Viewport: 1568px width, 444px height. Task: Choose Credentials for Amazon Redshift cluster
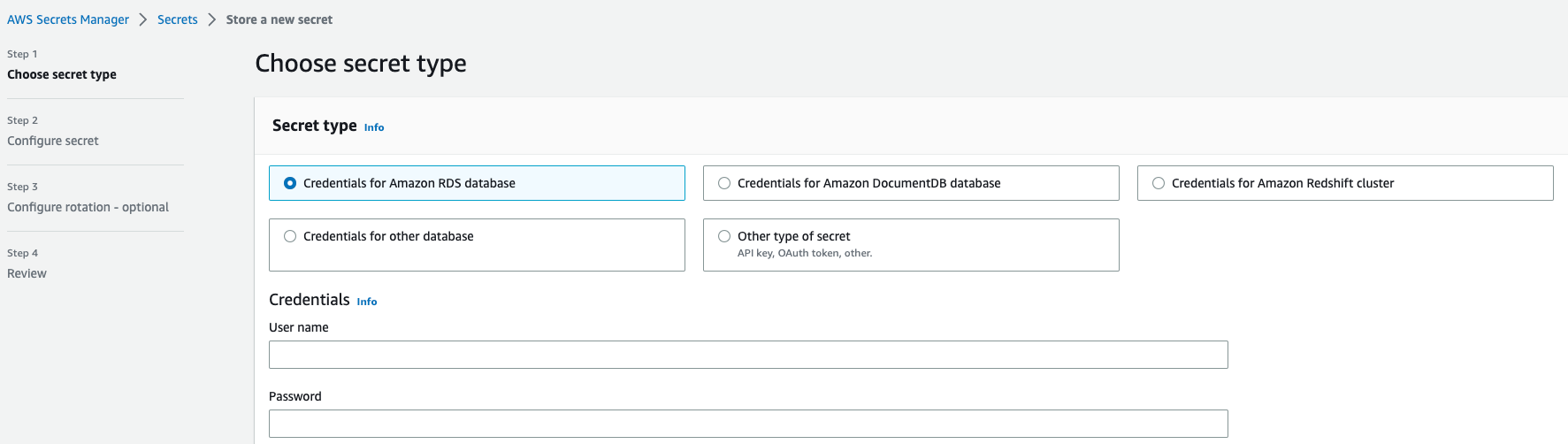1345,183
